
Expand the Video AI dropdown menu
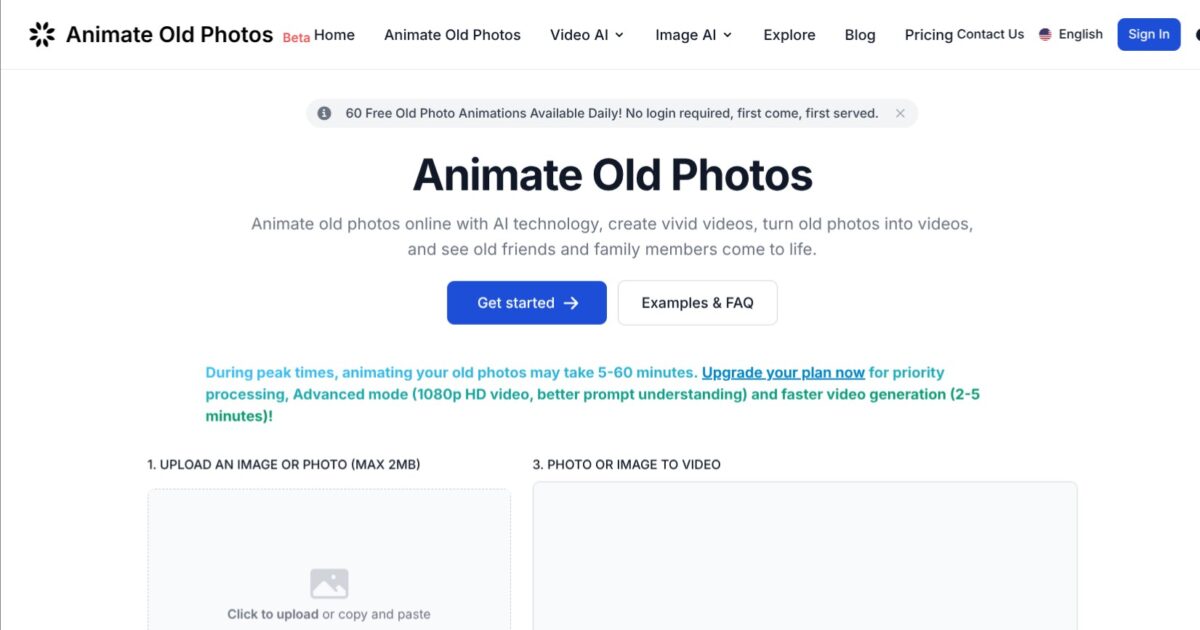(587, 35)
